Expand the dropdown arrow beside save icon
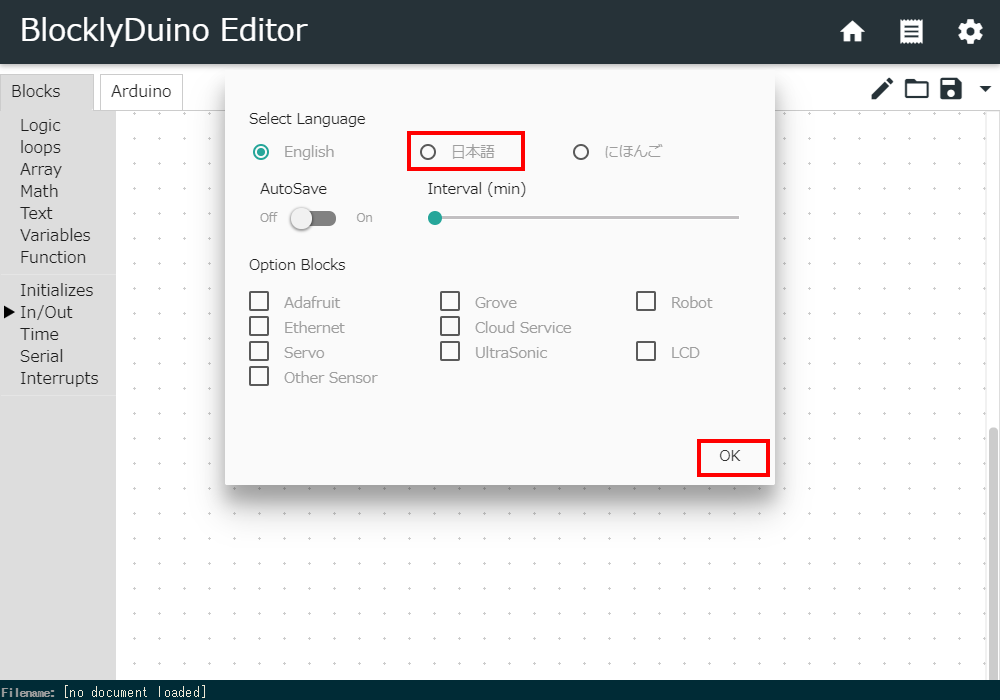This screenshot has height=700, width=1000. pos(985,90)
